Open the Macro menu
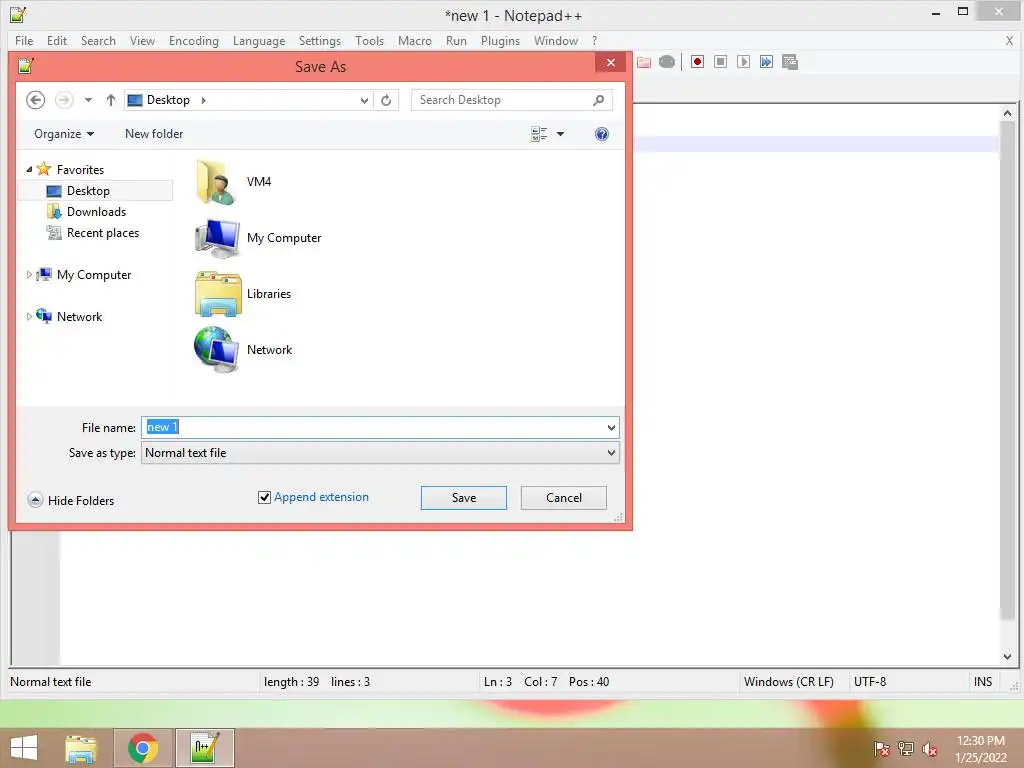1024x768 pixels. 415,40
